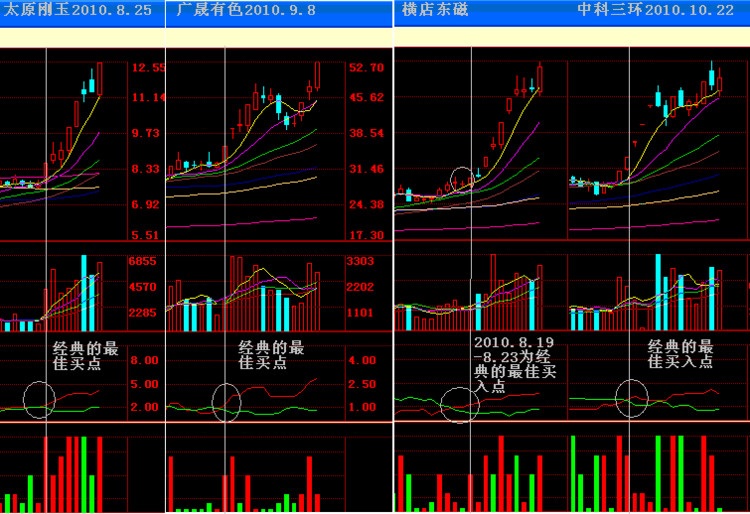Click 经典的最佳买入点 note on the 中科三环 chart

(680, 354)
